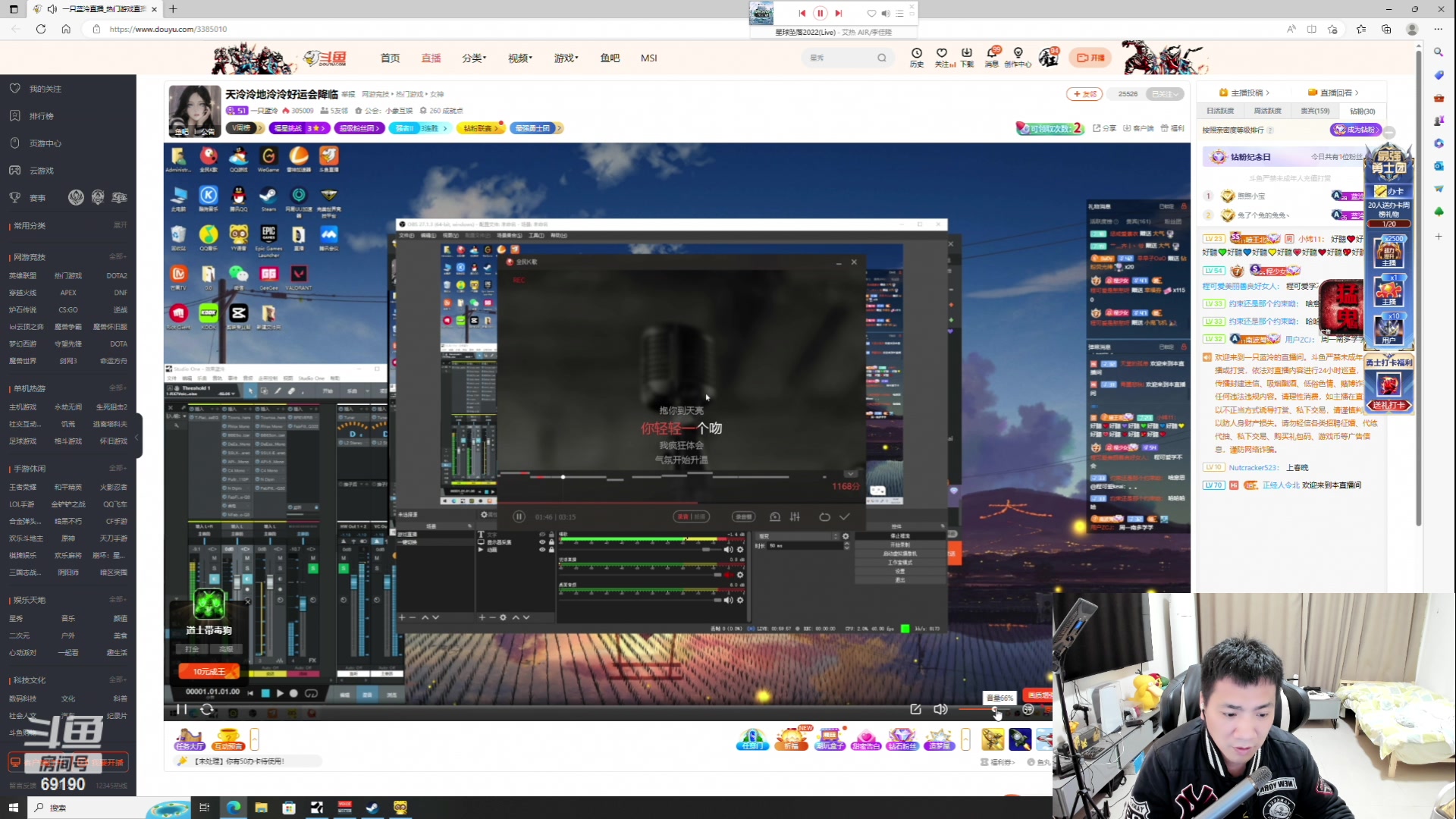1456x819 pixels.
Task: Expand 网游竞技 全部 category list
Action: [x=118, y=257]
